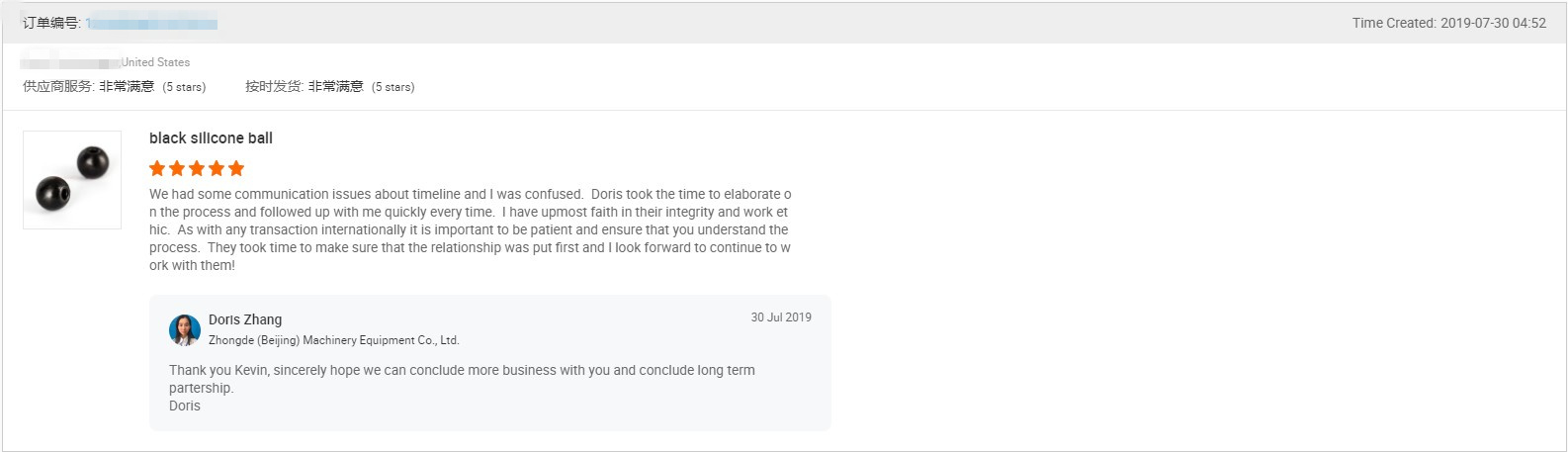Click the middle orange rating star
Screen dimensions: 1568x452
click(197, 168)
